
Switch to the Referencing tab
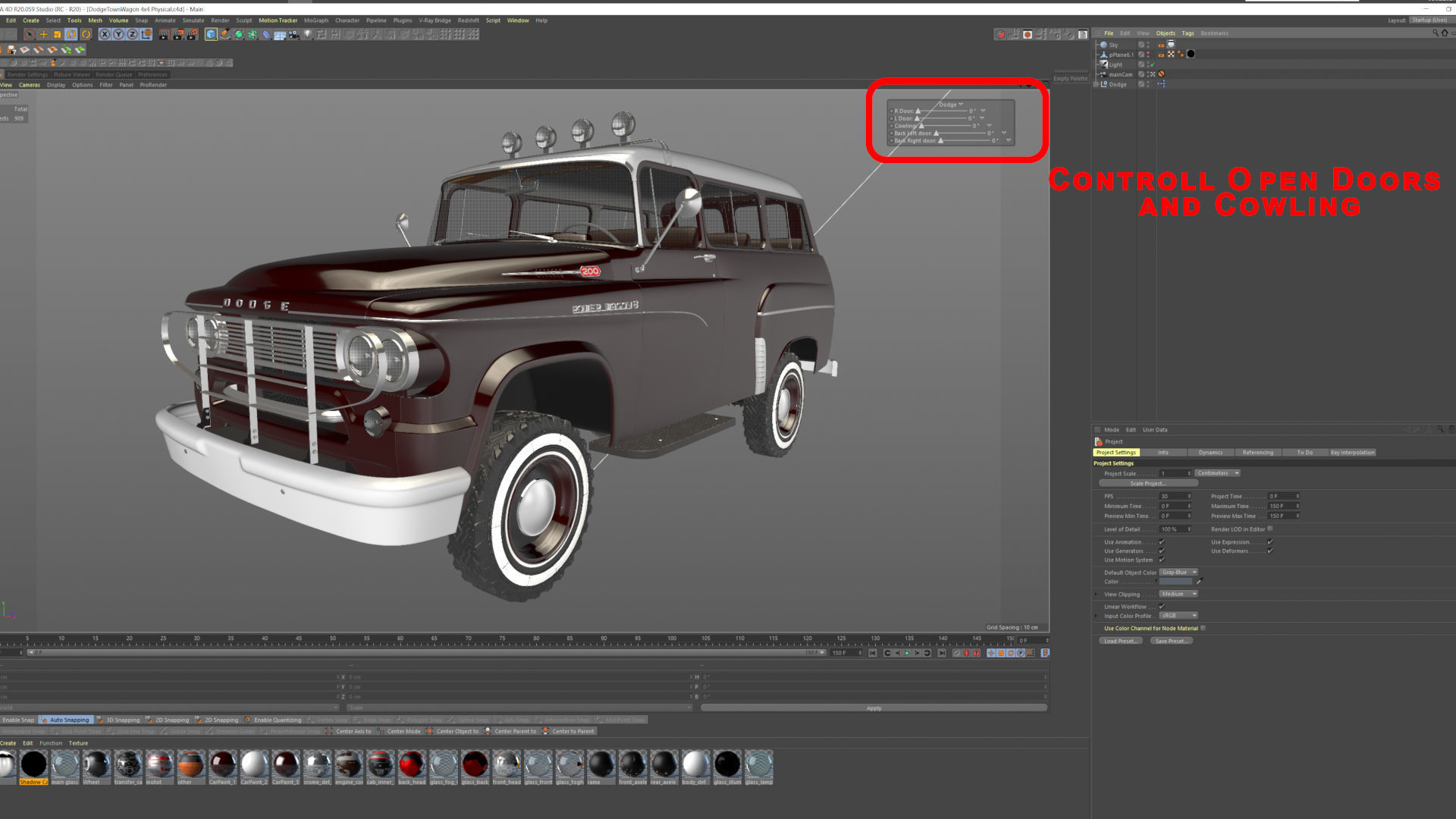pos(1257,453)
